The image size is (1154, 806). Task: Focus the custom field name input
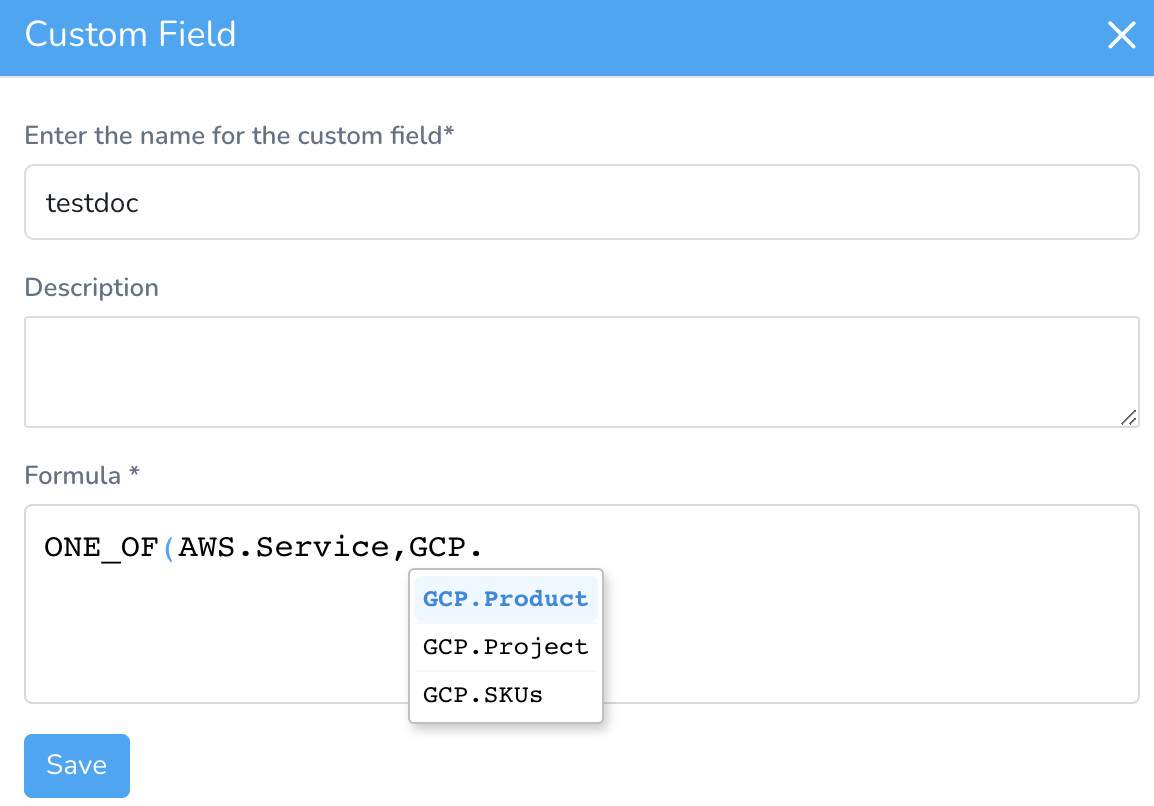(x=581, y=202)
